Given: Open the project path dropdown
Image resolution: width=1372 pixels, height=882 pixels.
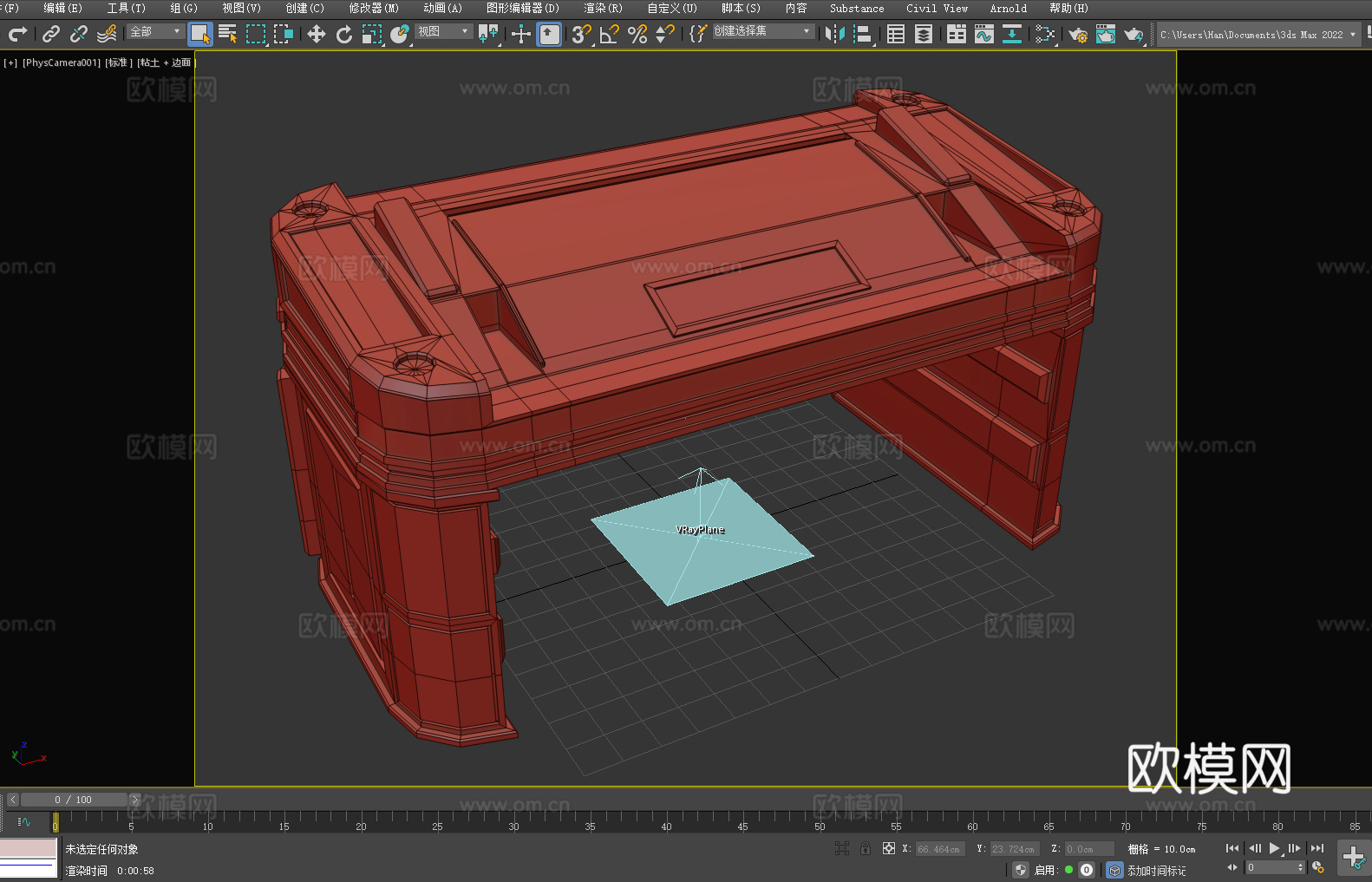Looking at the screenshot, I should click(x=1258, y=35).
